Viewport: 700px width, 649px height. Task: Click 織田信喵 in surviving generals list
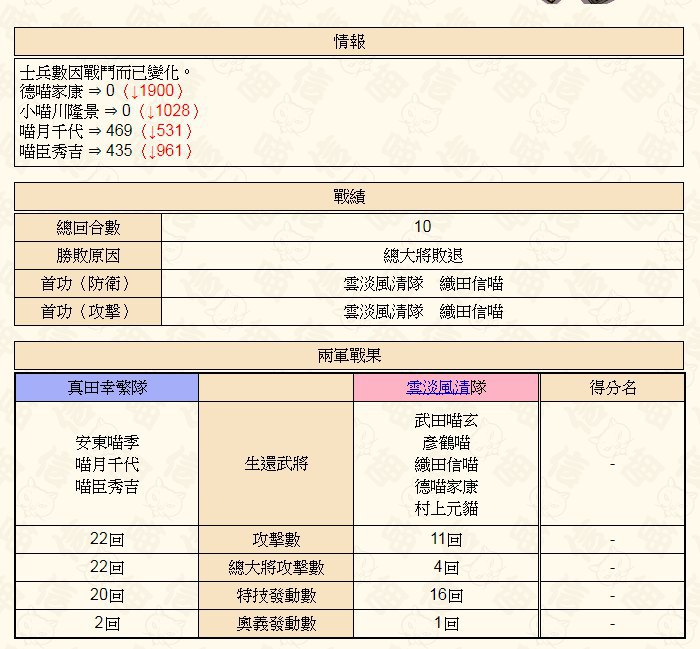446,465
